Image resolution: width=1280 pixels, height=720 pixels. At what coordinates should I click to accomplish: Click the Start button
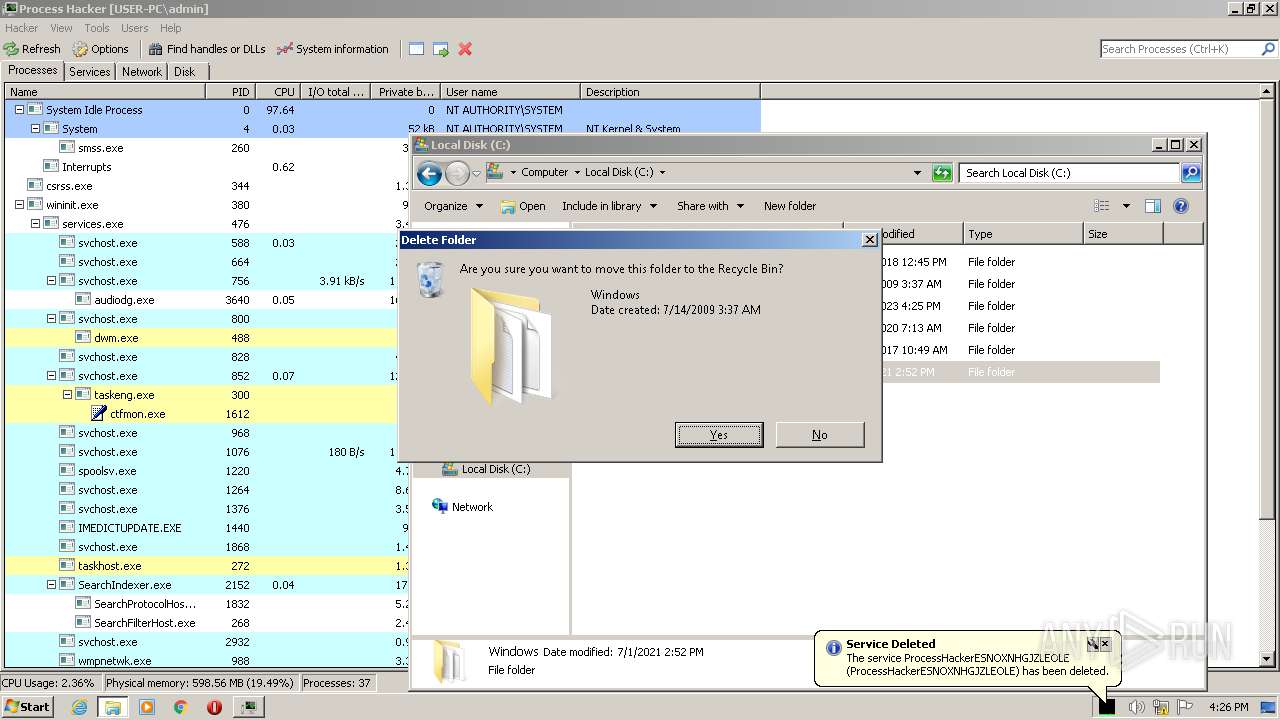tap(27, 706)
